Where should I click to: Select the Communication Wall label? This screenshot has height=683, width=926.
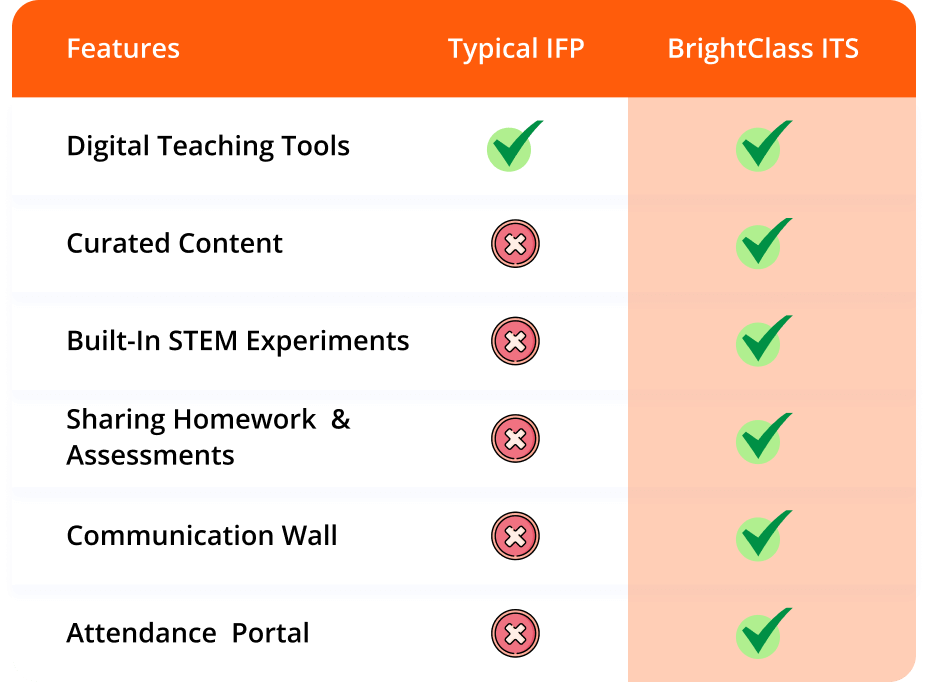pos(201,536)
